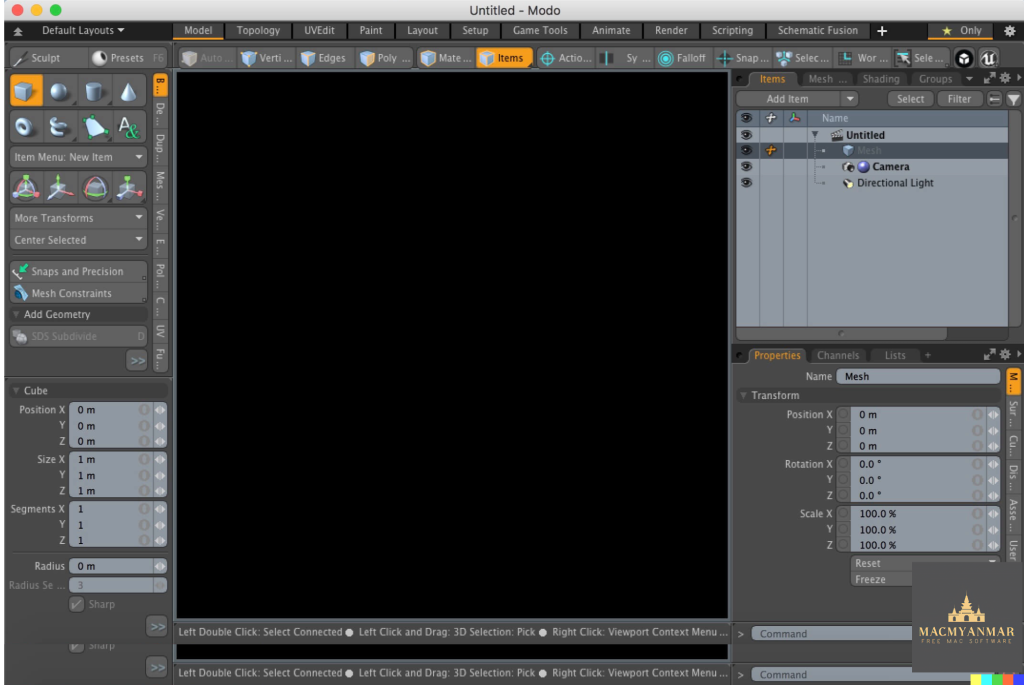This screenshot has width=1024, height=685.
Task: Switch to the Render layout tab
Action: coord(671,31)
